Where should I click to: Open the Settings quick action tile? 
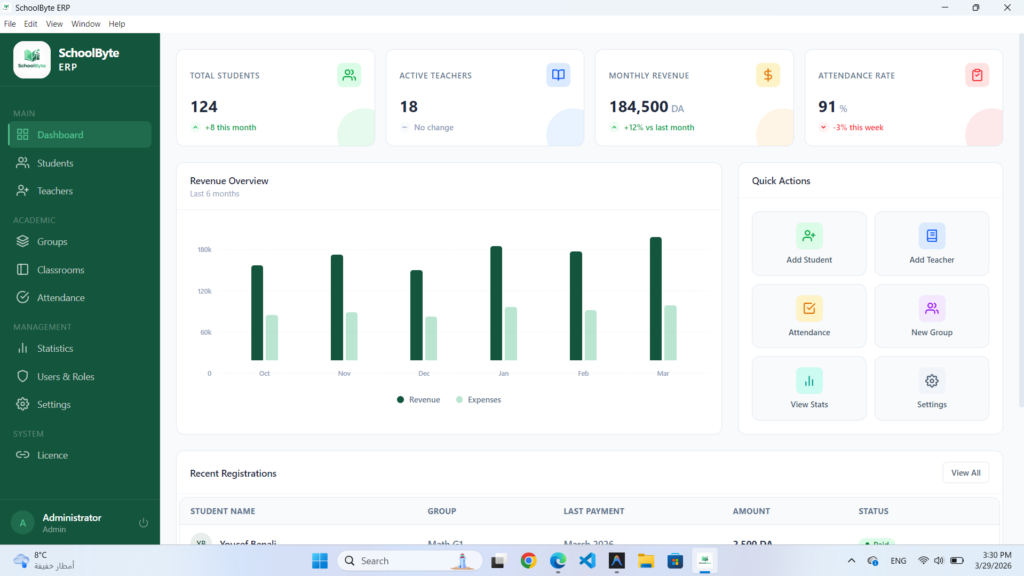pyautogui.click(x=931, y=389)
